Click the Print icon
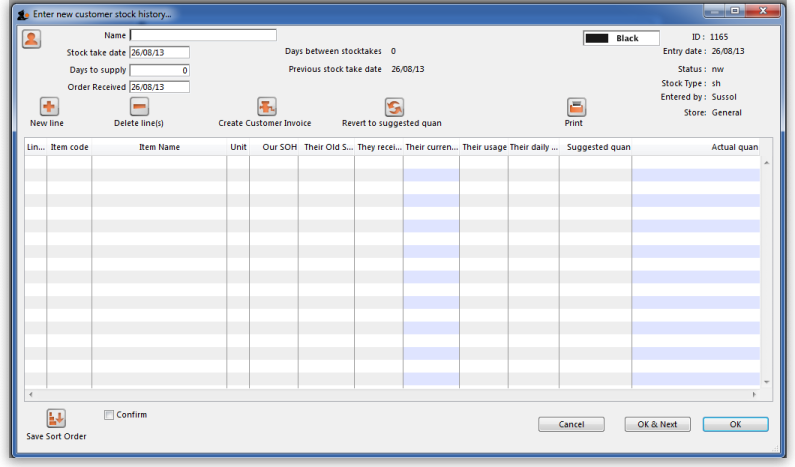The width and height of the screenshot is (795, 467). pyautogui.click(x=576, y=107)
